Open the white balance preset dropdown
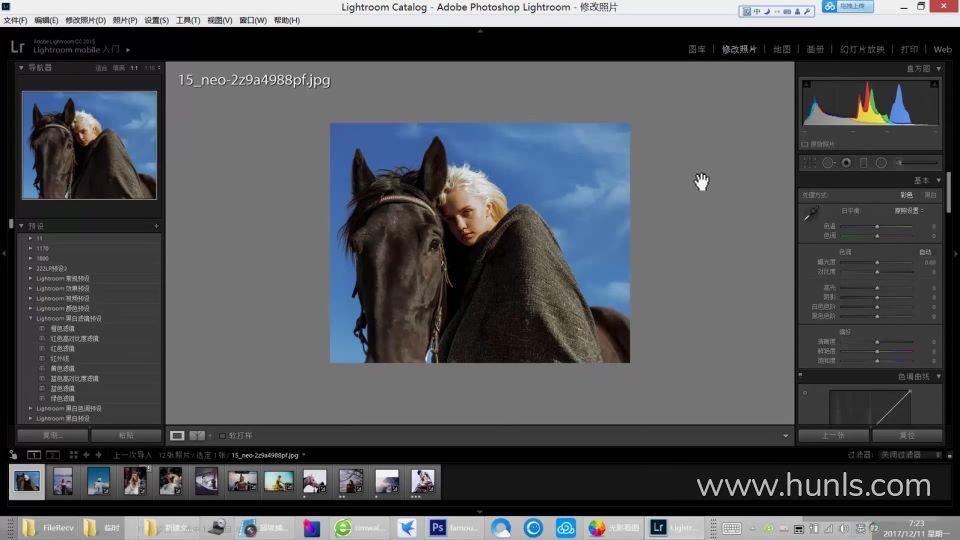The width and height of the screenshot is (960, 540). tap(909, 211)
